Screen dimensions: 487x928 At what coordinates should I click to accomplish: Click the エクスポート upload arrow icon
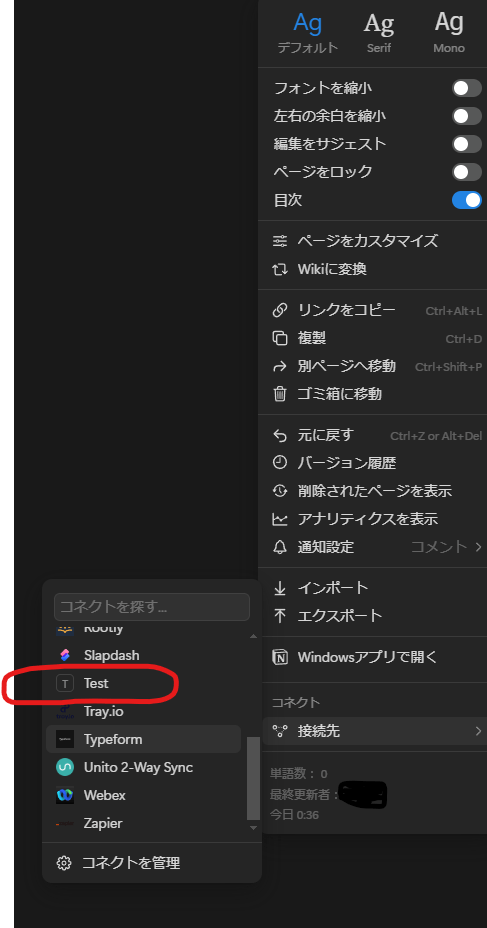coord(280,616)
